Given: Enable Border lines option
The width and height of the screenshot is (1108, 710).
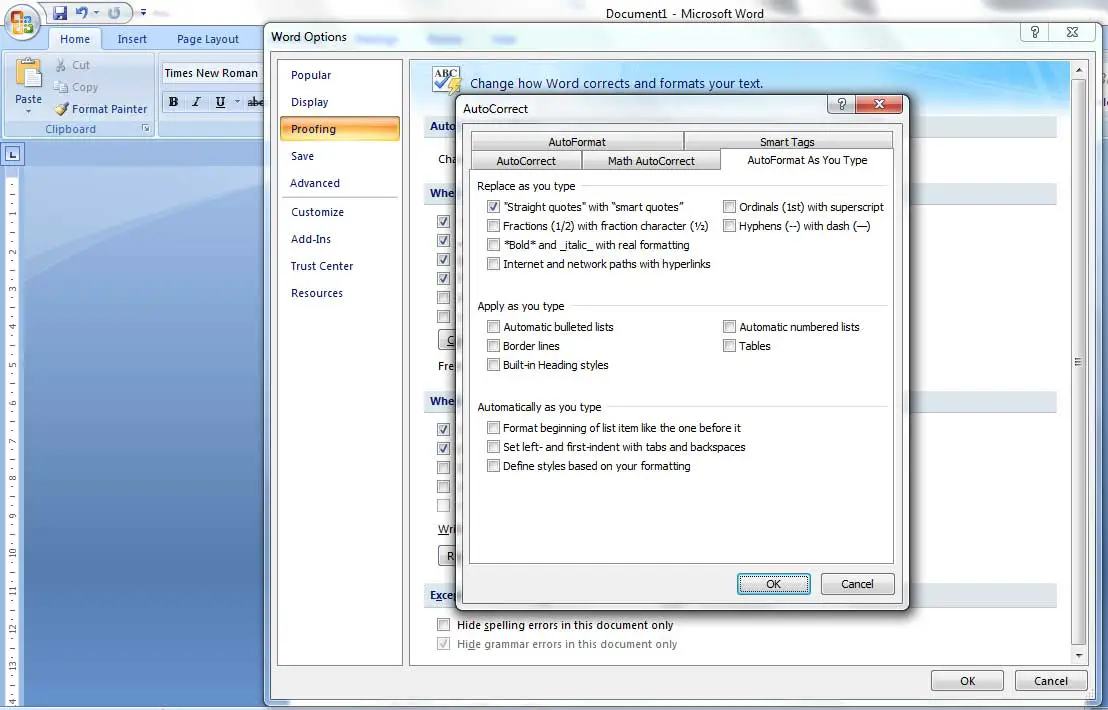Looking at the screenshot, I should tap(493, 346).
